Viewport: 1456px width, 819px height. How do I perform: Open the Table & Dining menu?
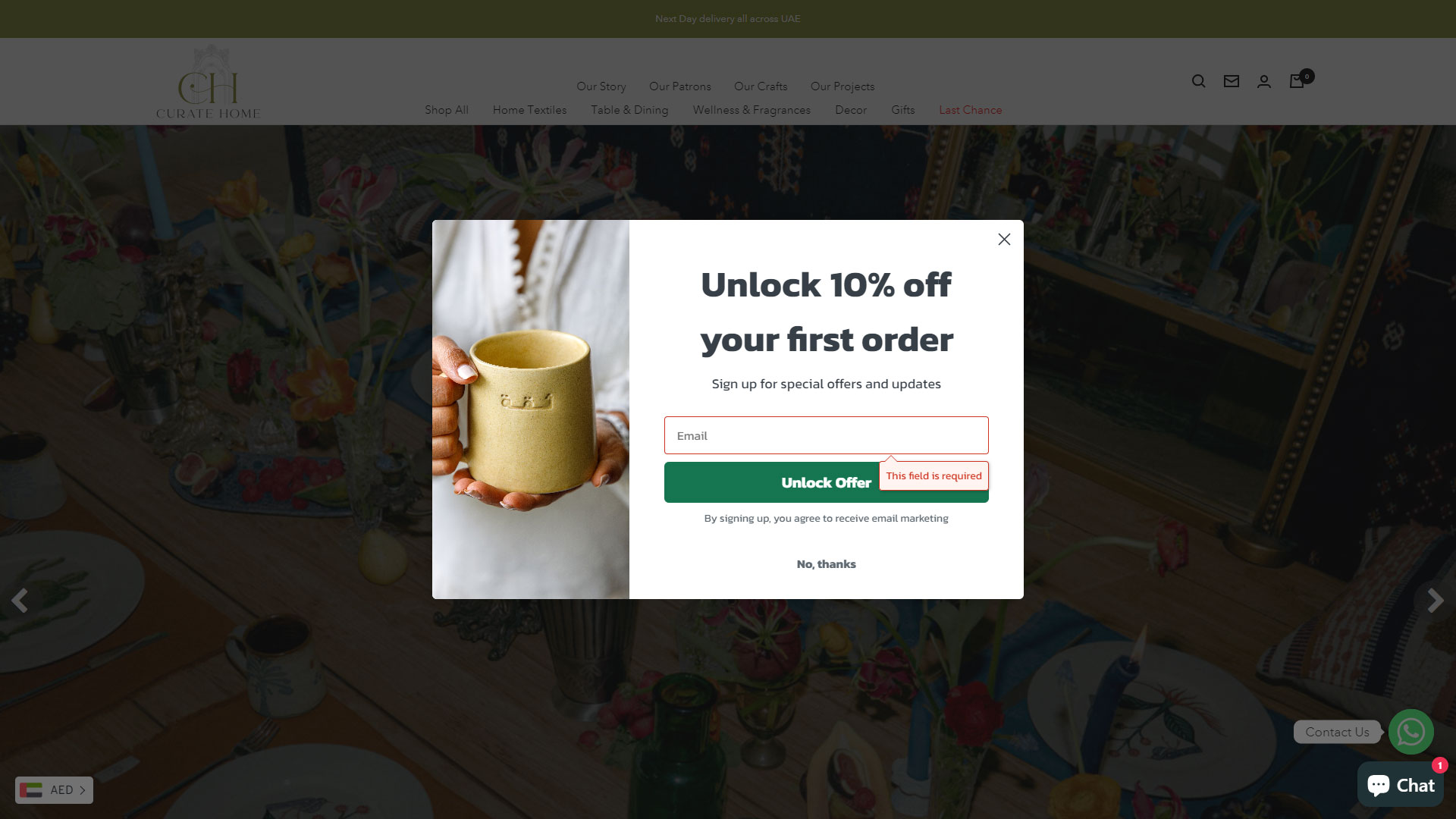629,110
